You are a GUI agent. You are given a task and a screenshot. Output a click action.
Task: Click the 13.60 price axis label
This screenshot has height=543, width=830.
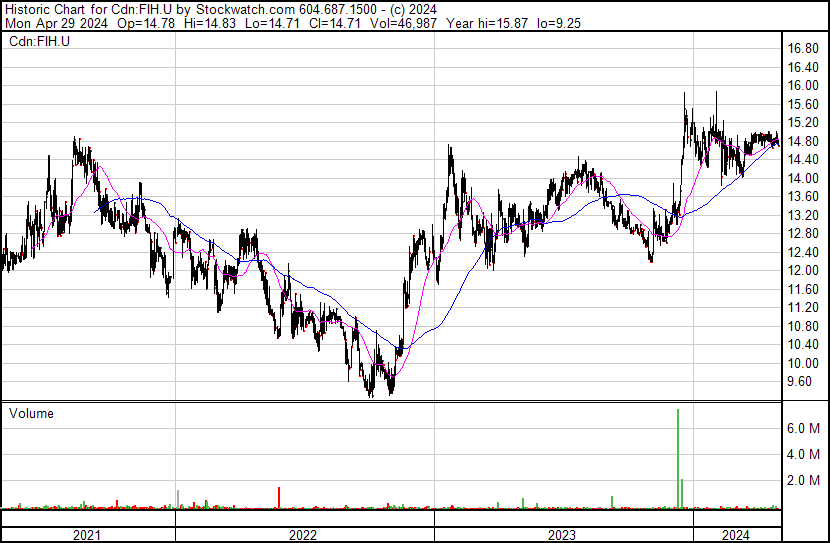[802, 197]
